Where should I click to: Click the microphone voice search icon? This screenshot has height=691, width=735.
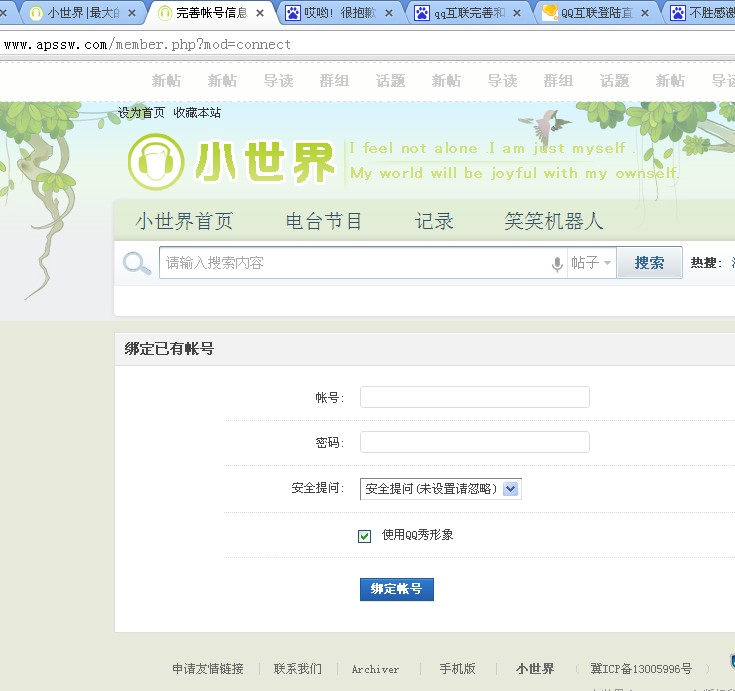click(557, 264)
